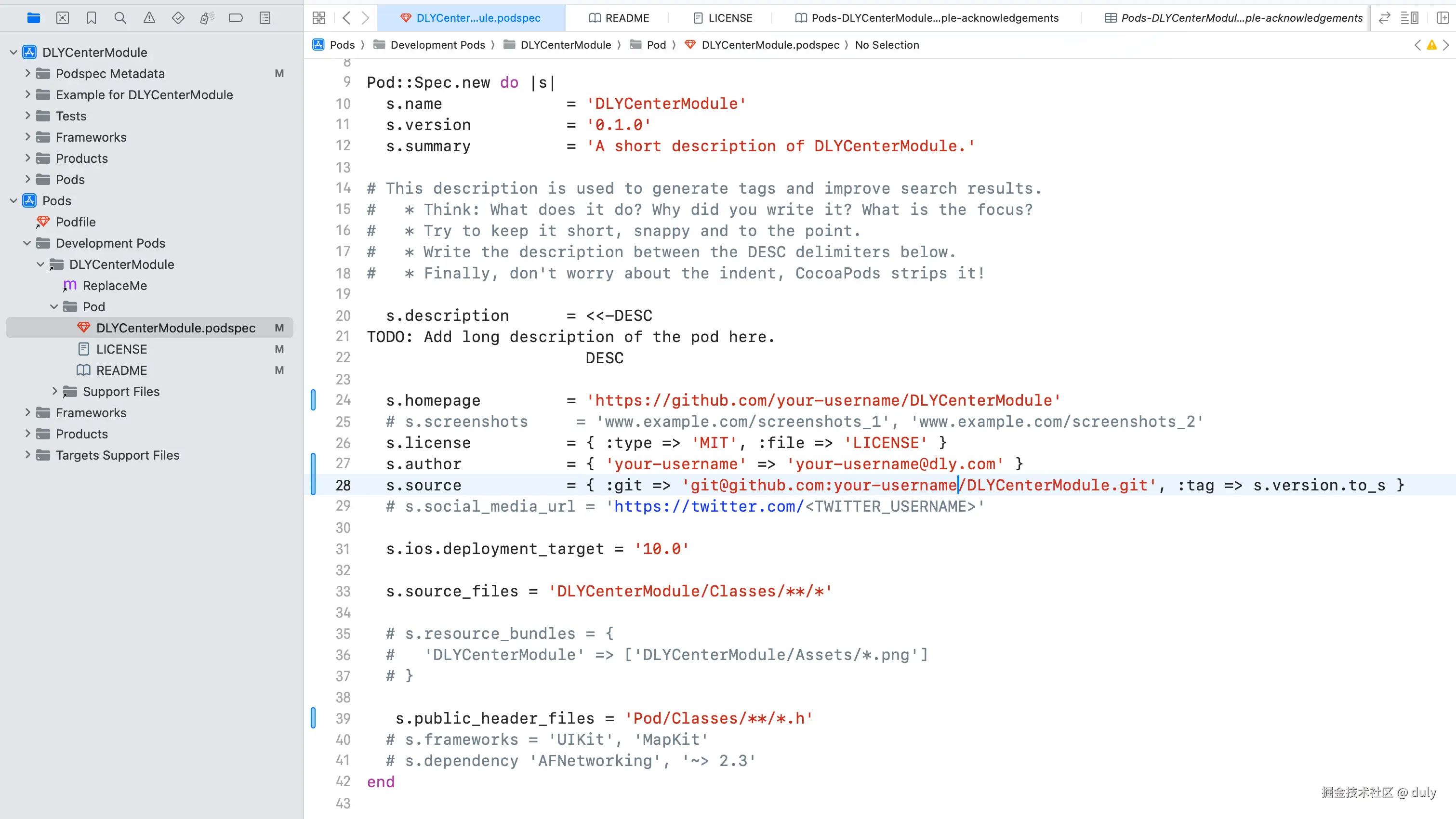Expand the Podspec Metadata group
The image size is (1456, 819).
coord(27,74)
